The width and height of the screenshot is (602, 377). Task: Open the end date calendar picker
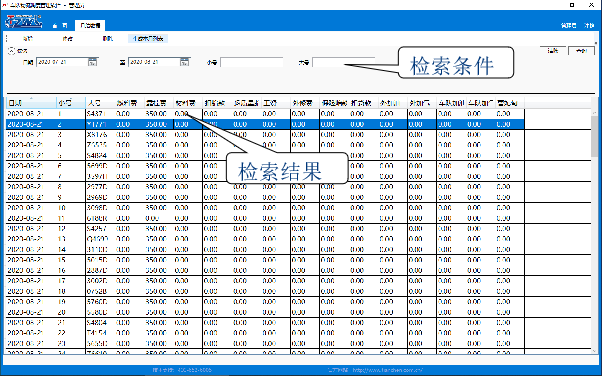(185, 62)
